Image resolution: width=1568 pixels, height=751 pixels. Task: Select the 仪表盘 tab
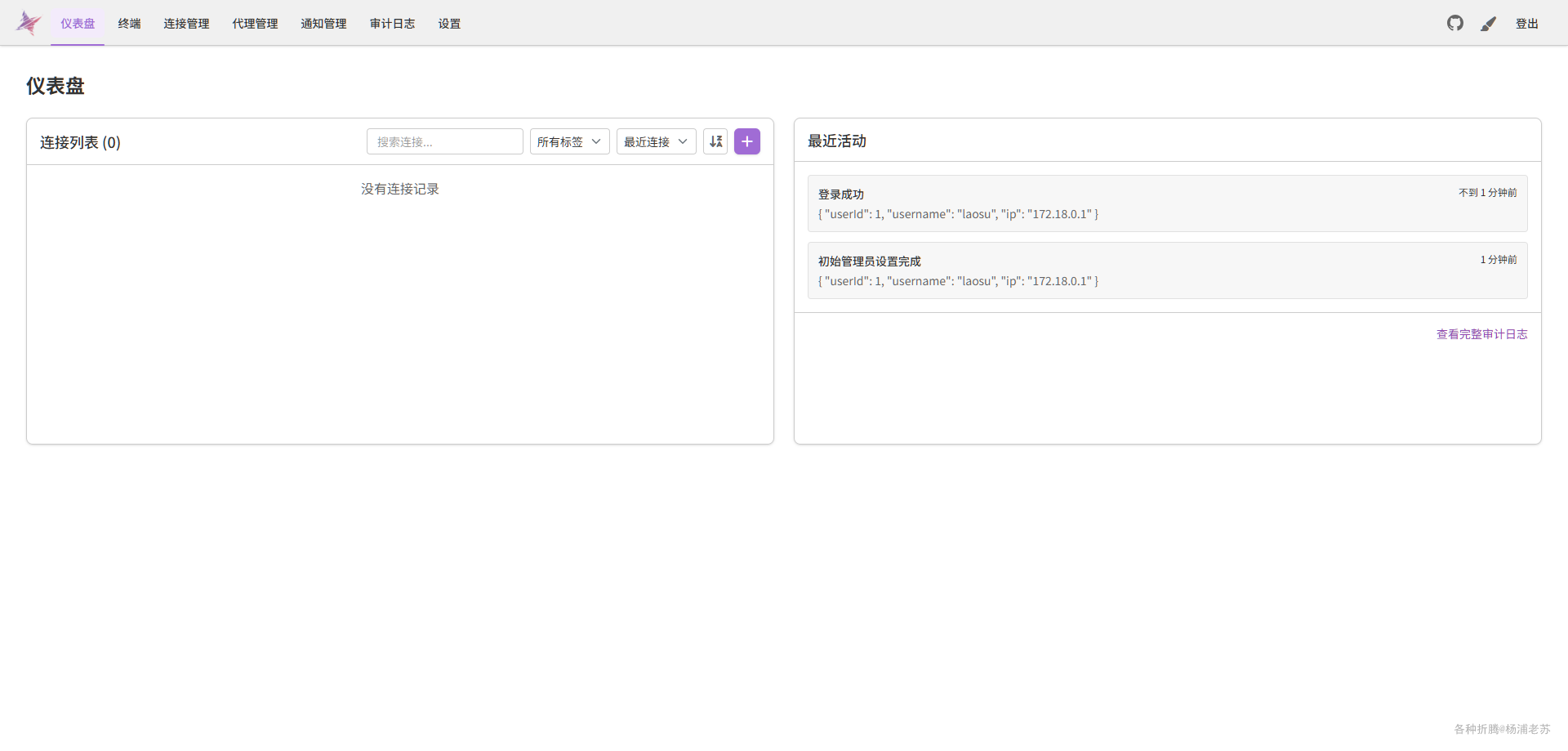78,24
